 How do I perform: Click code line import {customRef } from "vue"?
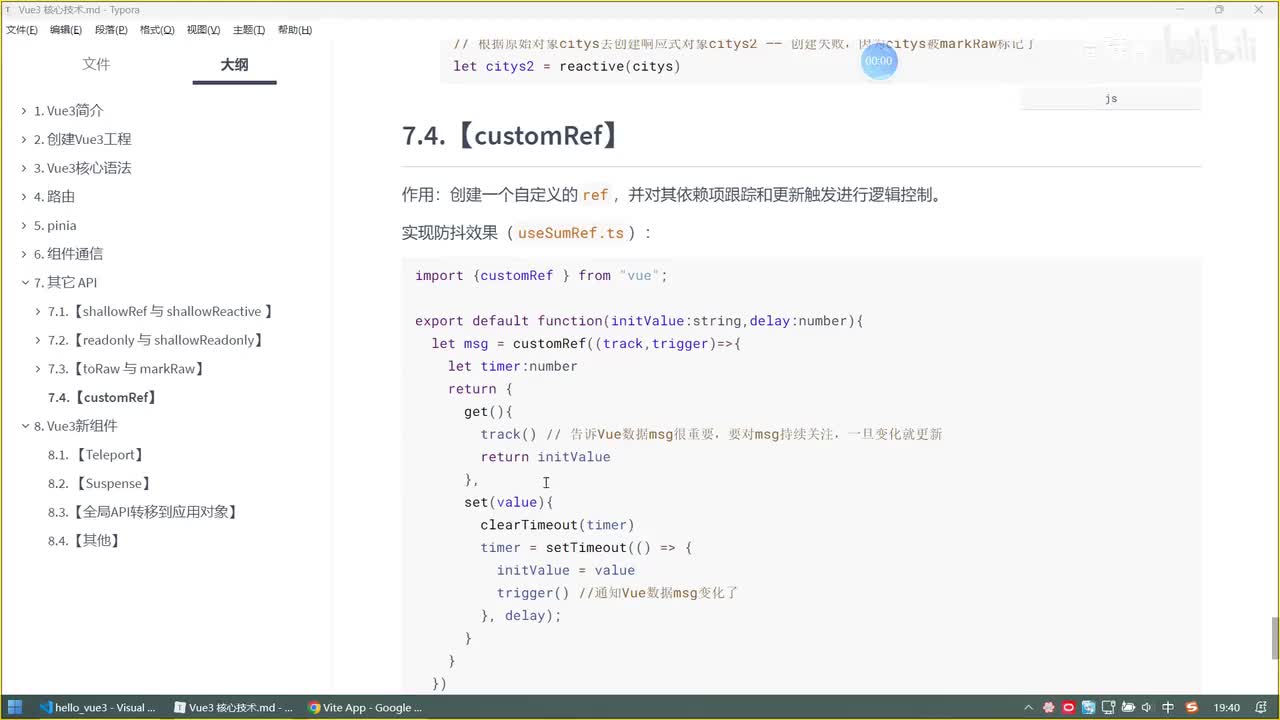[x=541, y=276]
